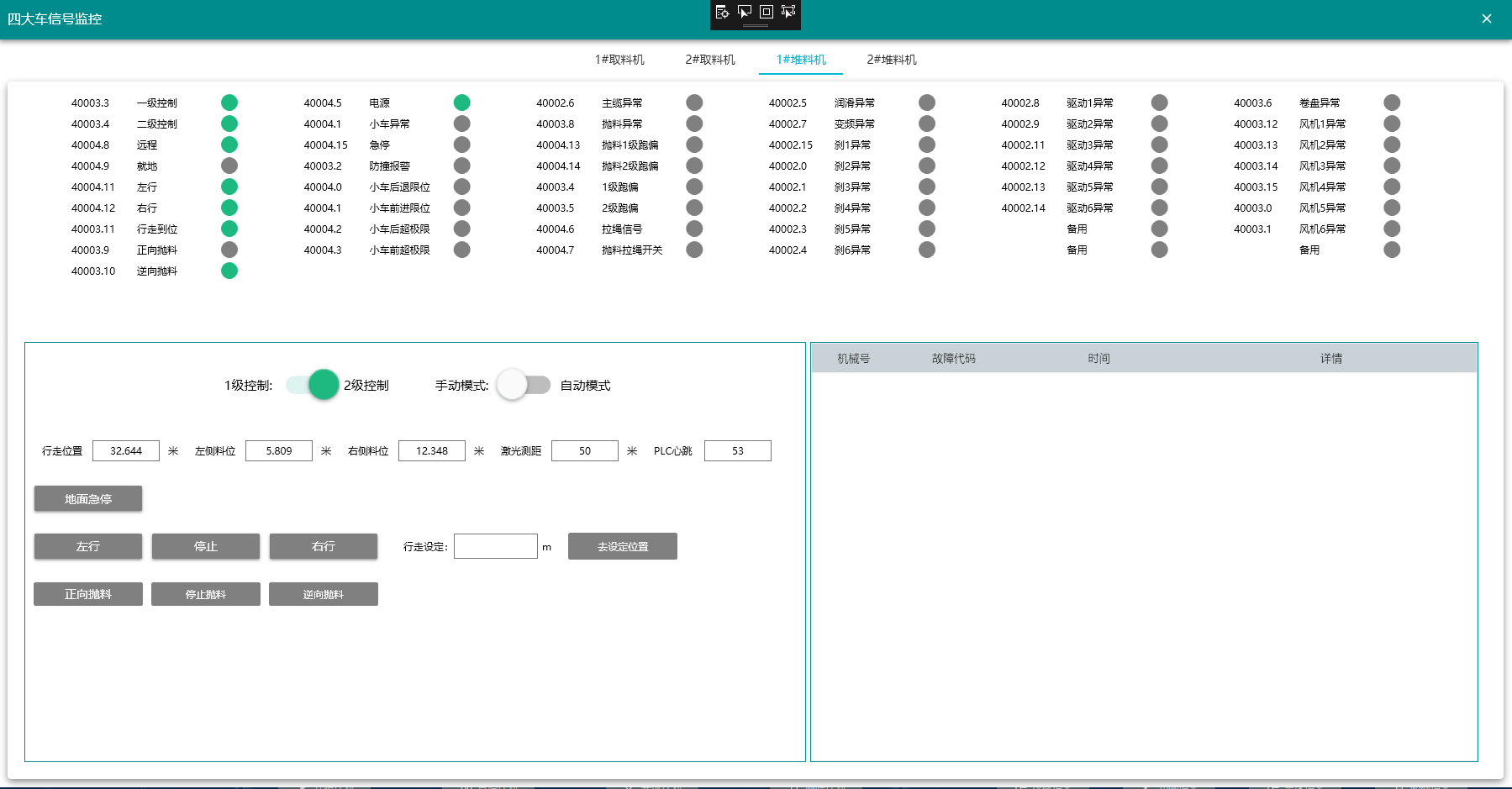Click the 左行 travel button
This screenshot has width=1512, height=789.
coord(88,546)
